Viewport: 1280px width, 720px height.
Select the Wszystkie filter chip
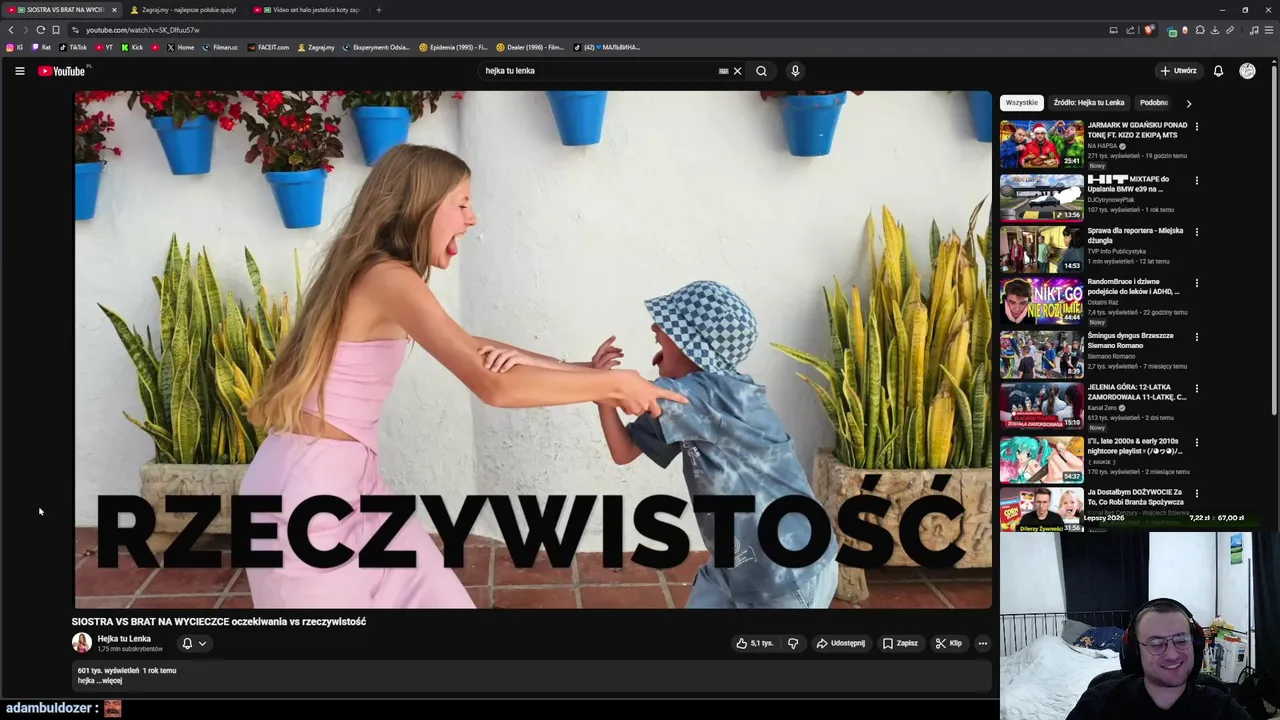1022,102
